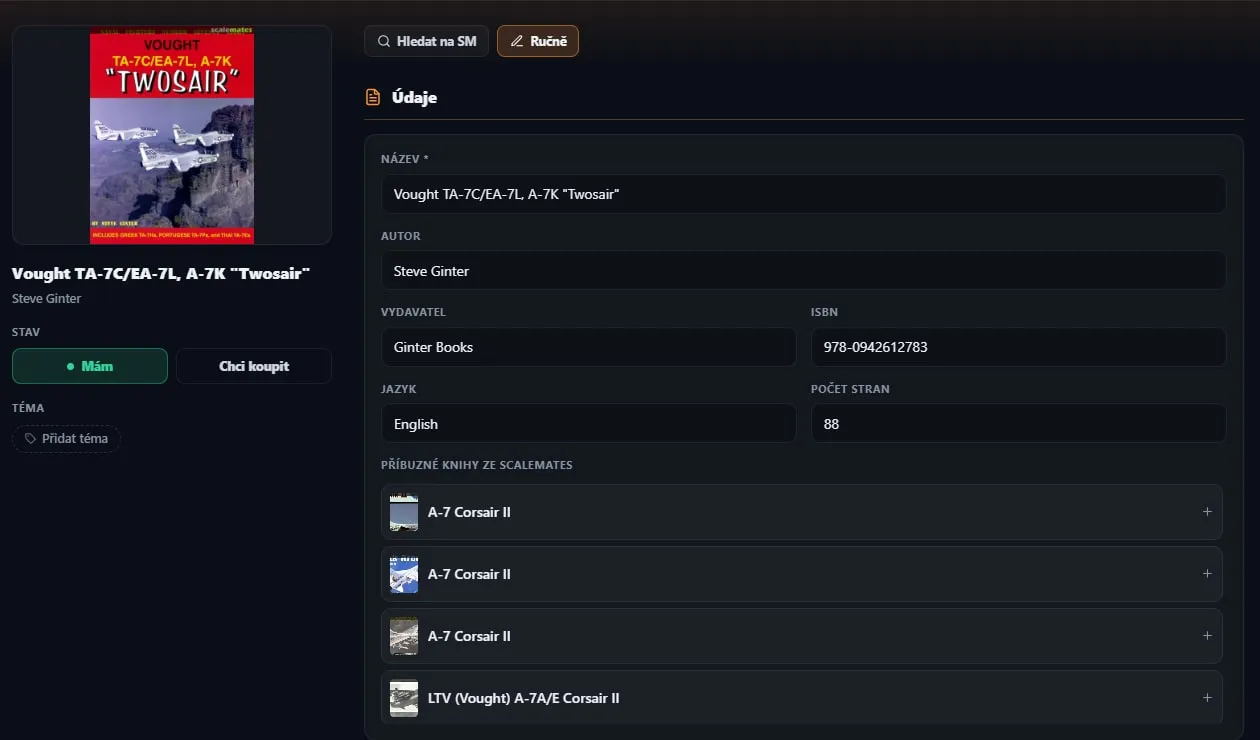This screenshot has height=740, width=1260.
Task: Switch to Ručně manual entry mode
Action: tap(538, 41)
